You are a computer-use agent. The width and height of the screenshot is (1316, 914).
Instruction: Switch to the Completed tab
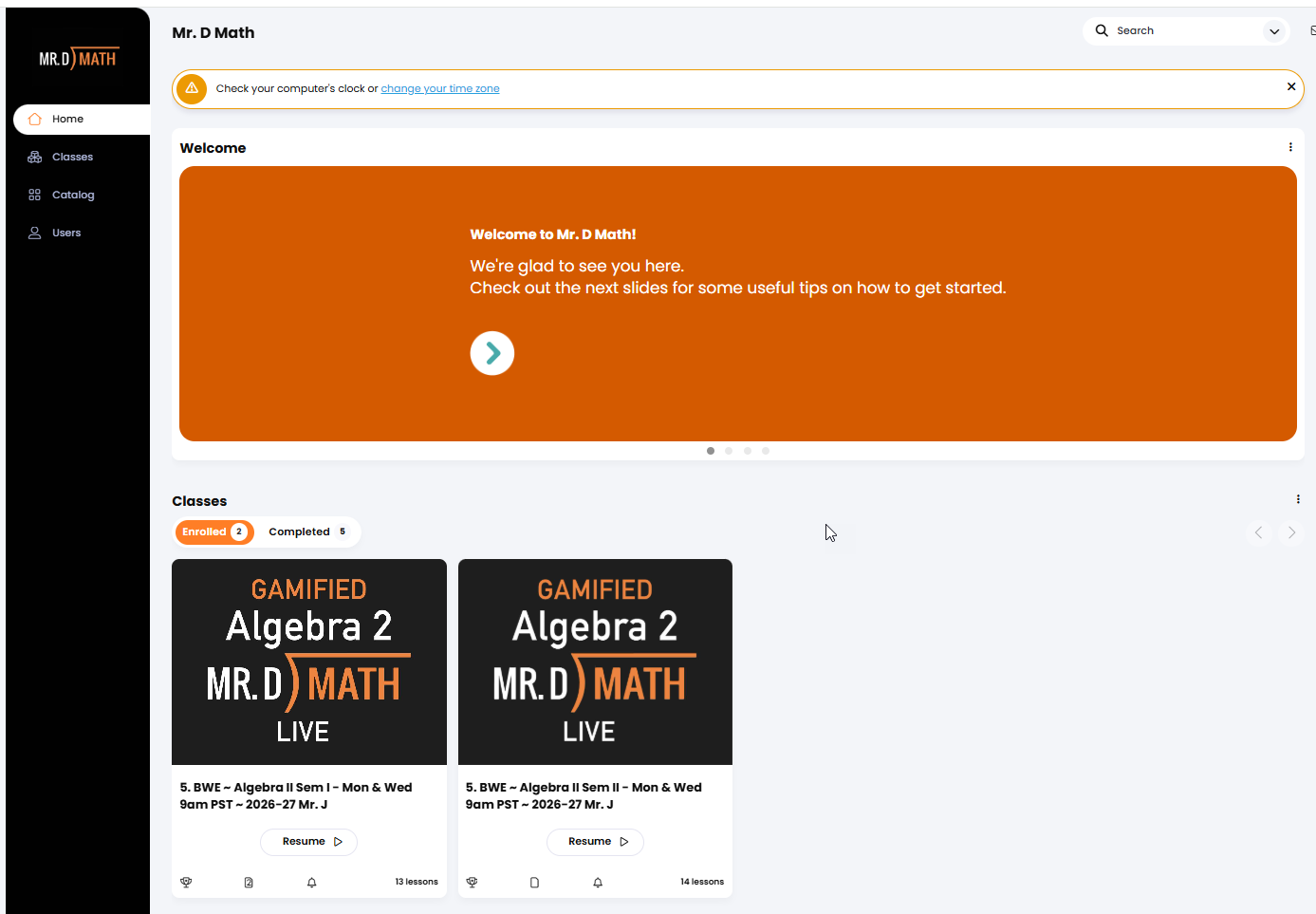pyautogui.click(x=308, y=532)
